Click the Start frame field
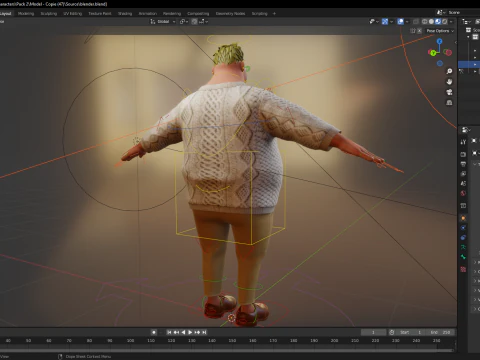 click(411, 332)
